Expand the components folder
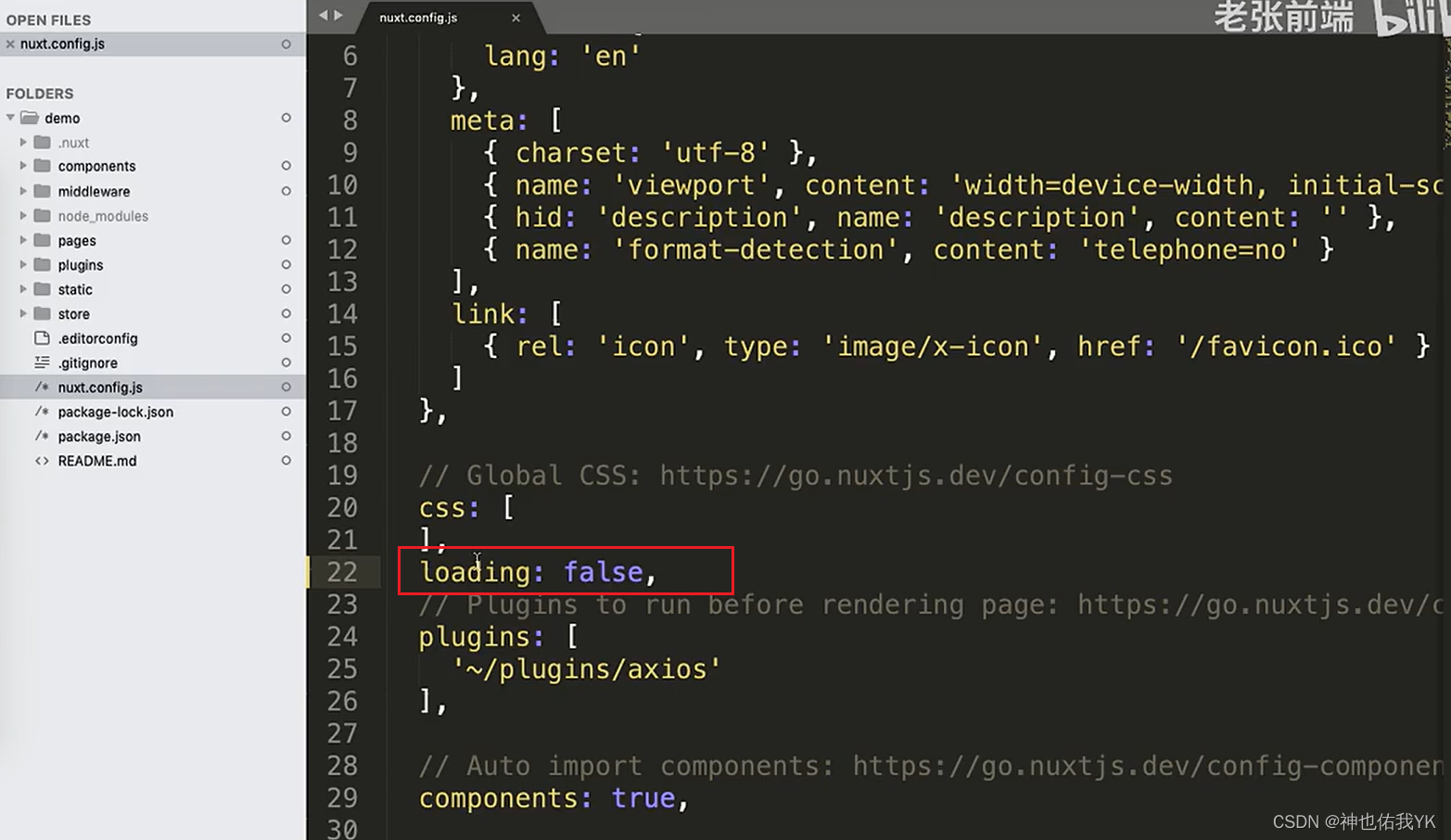 (x=23, y=166)
